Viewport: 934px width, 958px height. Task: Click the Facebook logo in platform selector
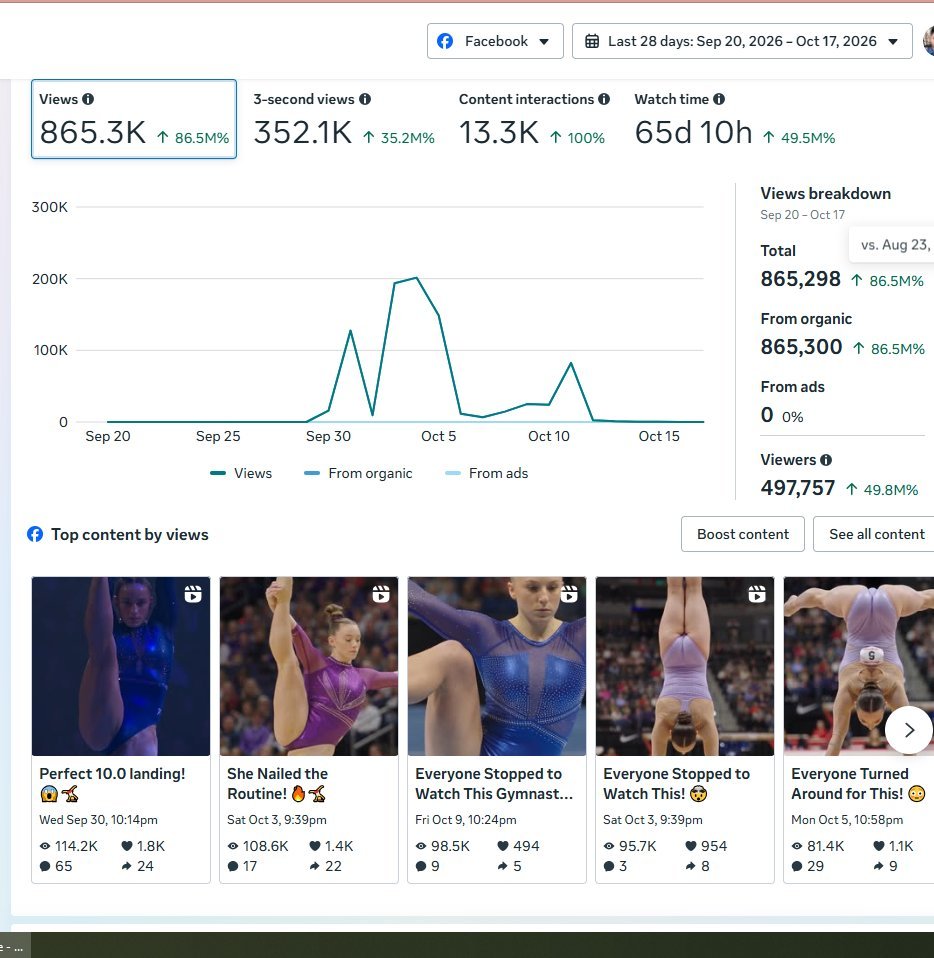445,41
